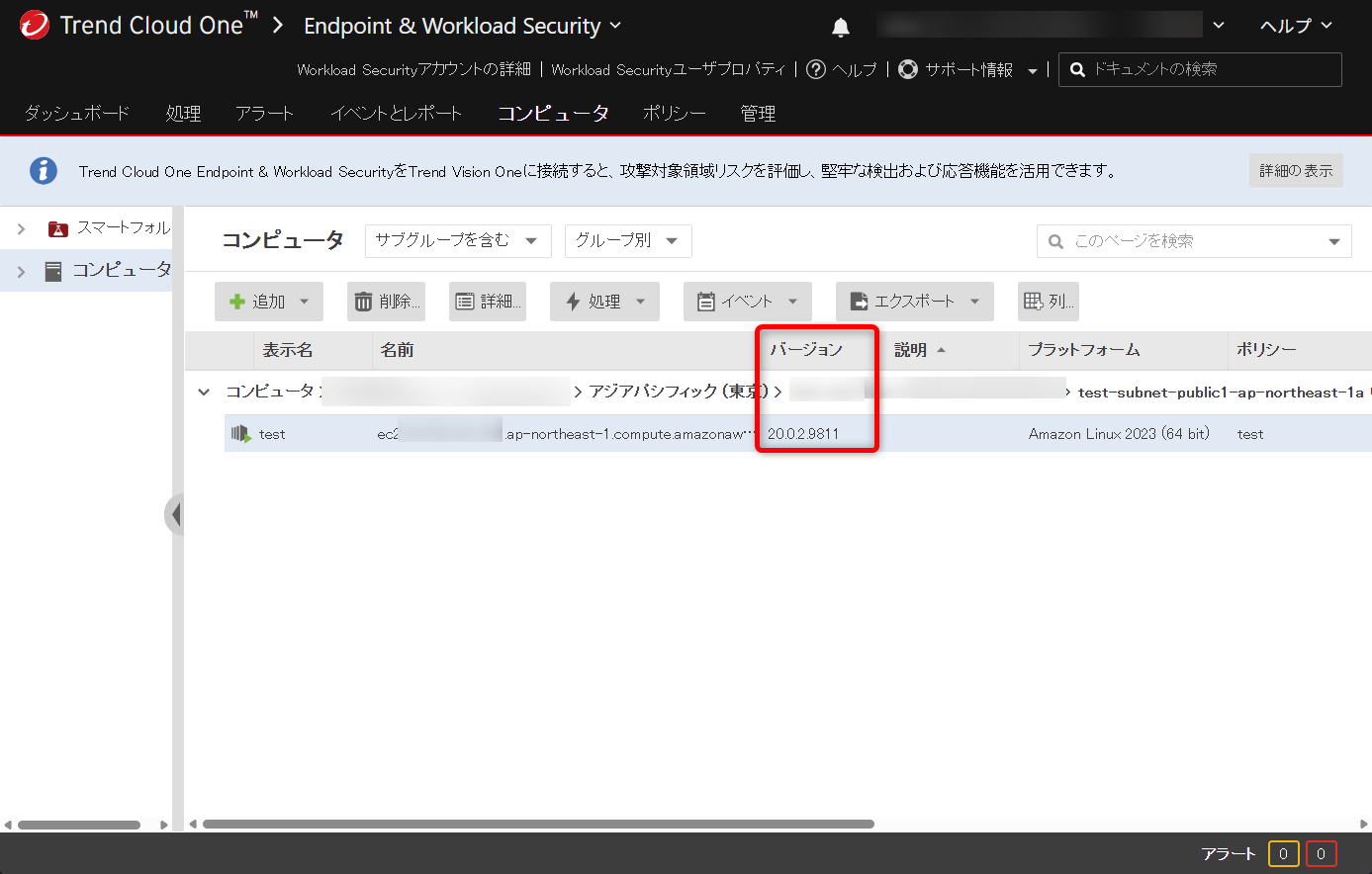The height and width of the screenshot is (874, 1372).
Task: Sort by the プラットフォーム column header
Action: (x=1084, y=350)
